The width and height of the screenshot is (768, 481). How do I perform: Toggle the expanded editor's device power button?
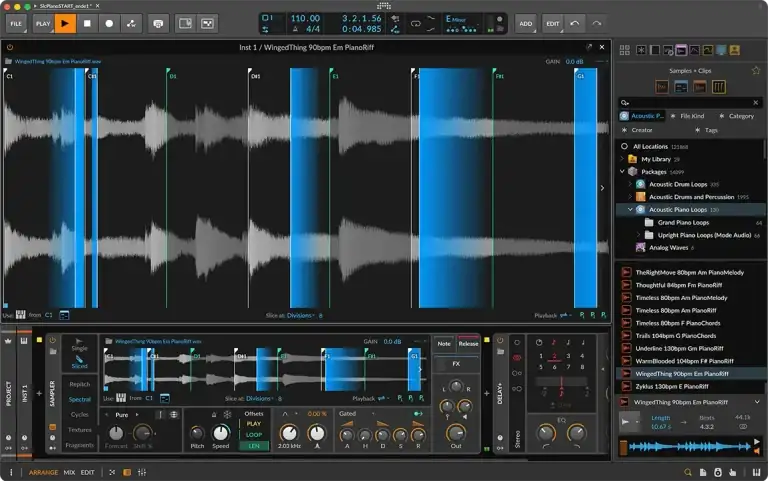click(x=10, y=48)
